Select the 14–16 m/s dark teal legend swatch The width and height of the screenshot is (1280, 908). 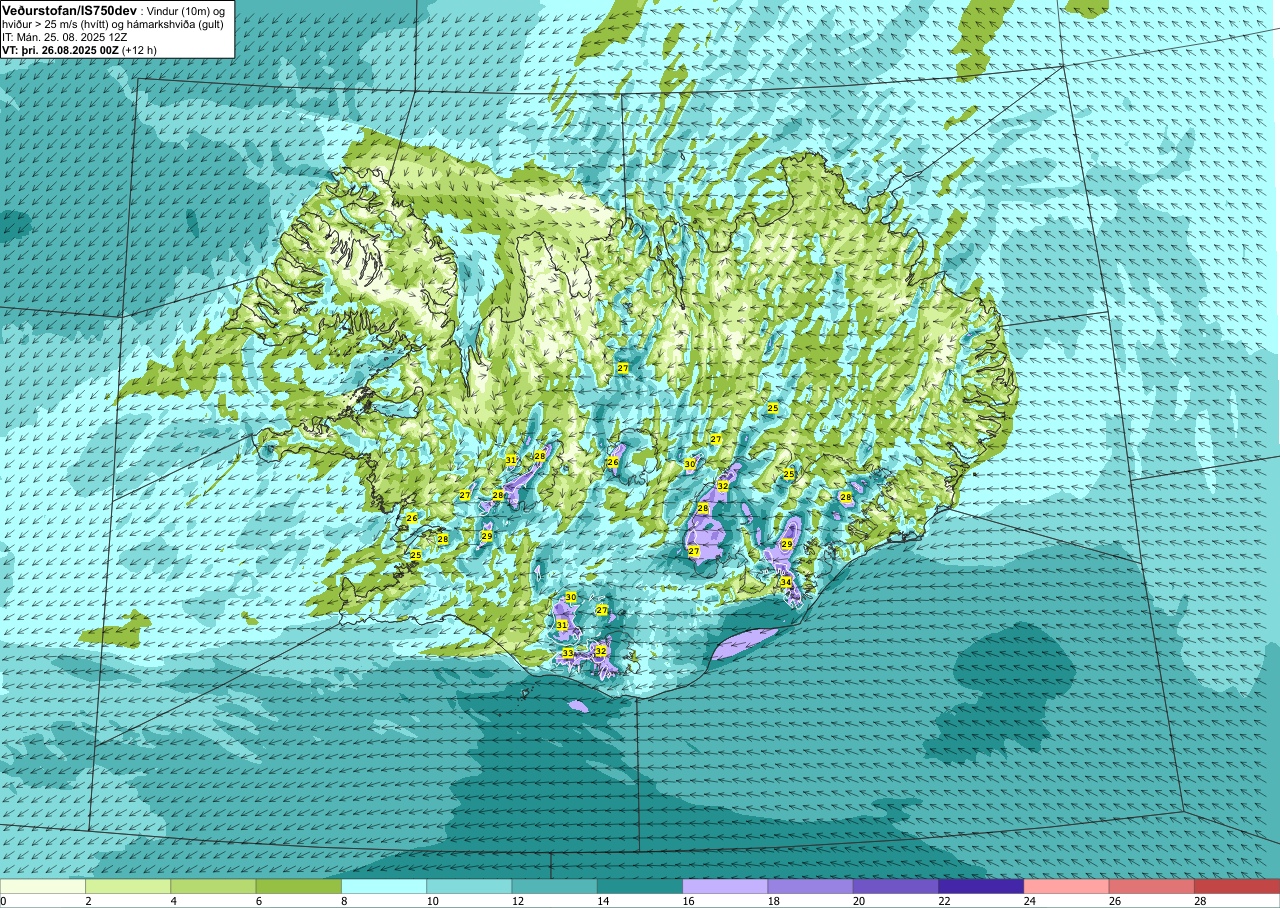(640, 886)
